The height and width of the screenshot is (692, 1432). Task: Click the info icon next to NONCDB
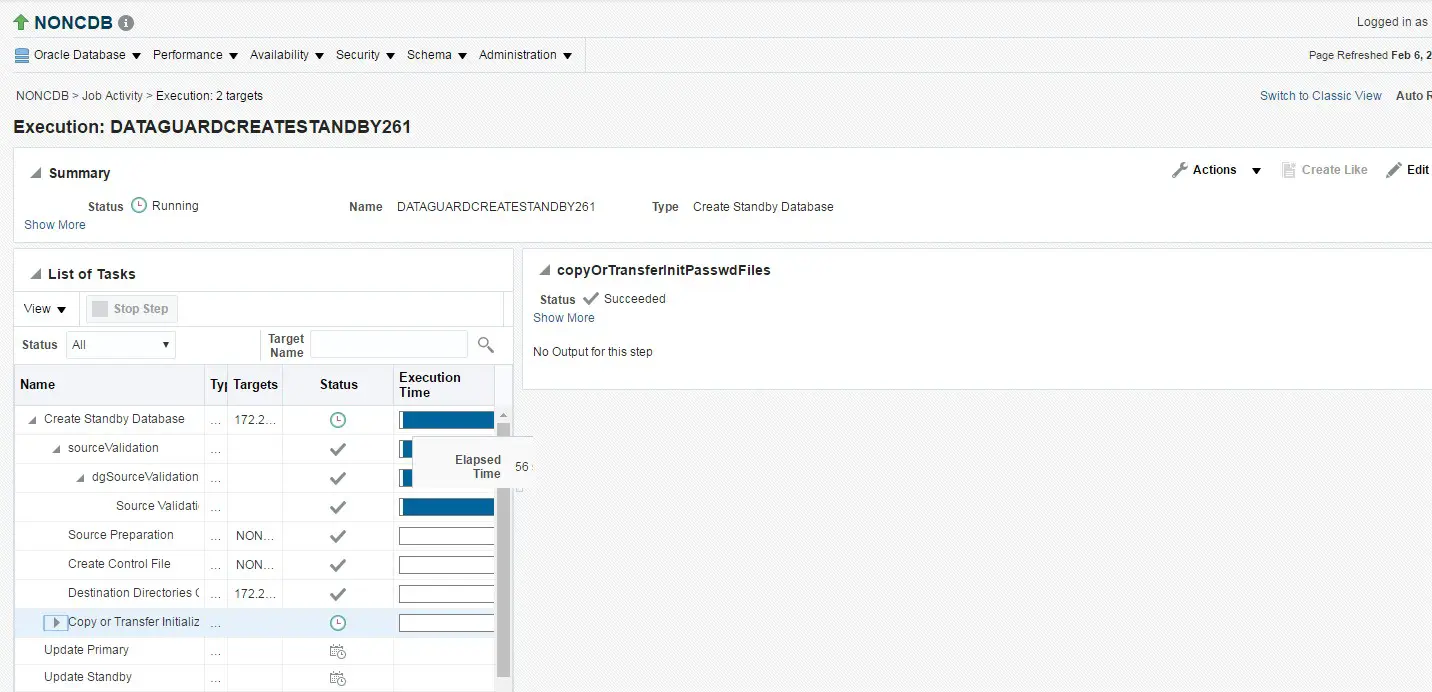(125, 23)
